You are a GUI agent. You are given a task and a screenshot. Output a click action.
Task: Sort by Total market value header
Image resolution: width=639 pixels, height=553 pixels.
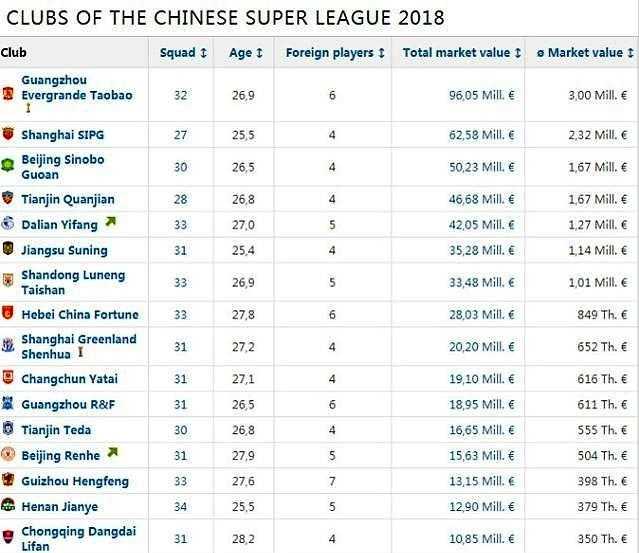pos(462,53)
